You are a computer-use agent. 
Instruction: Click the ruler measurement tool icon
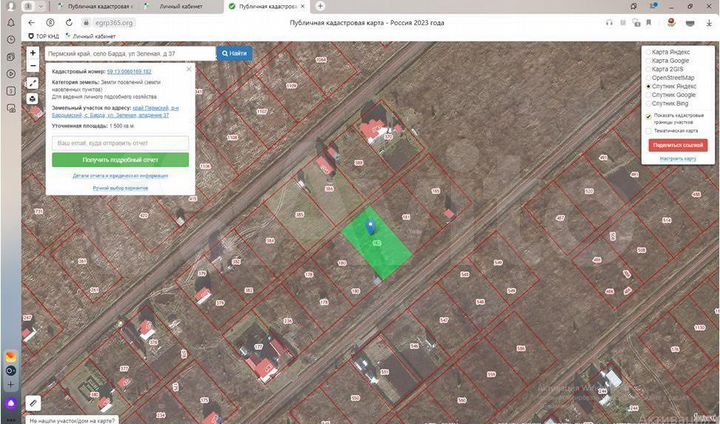33,402
